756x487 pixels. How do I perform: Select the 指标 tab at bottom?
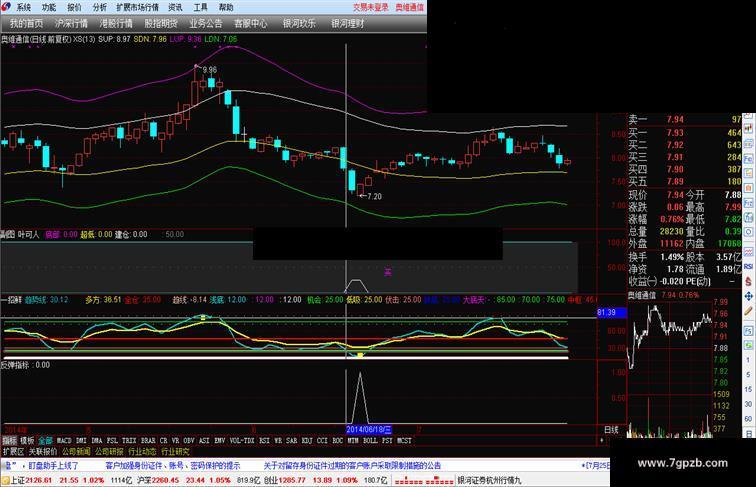click(10, 440)
